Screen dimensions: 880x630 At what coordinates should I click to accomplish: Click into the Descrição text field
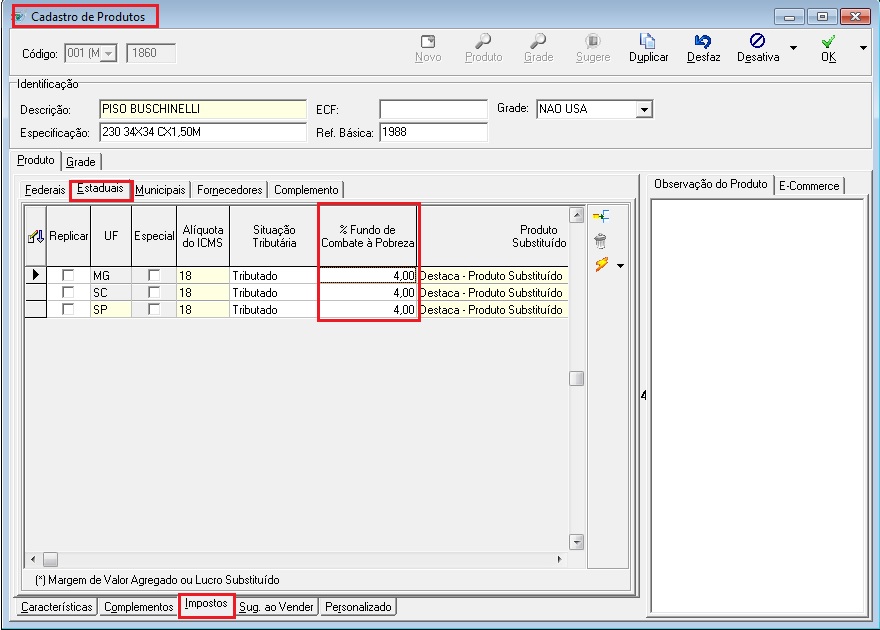(202, 109)
